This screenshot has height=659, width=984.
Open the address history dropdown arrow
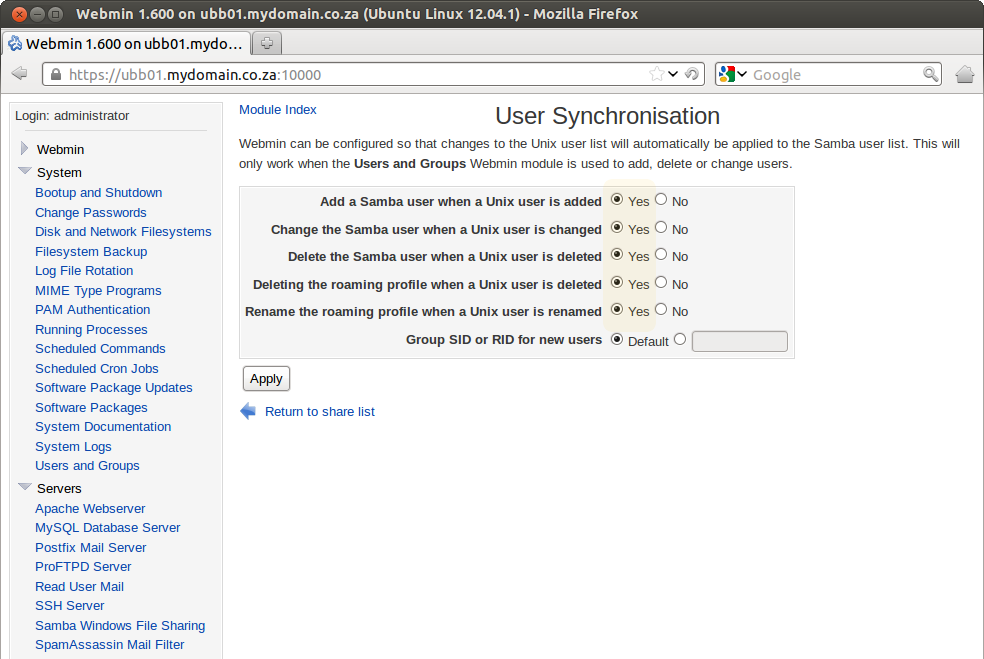click(673, 74)
